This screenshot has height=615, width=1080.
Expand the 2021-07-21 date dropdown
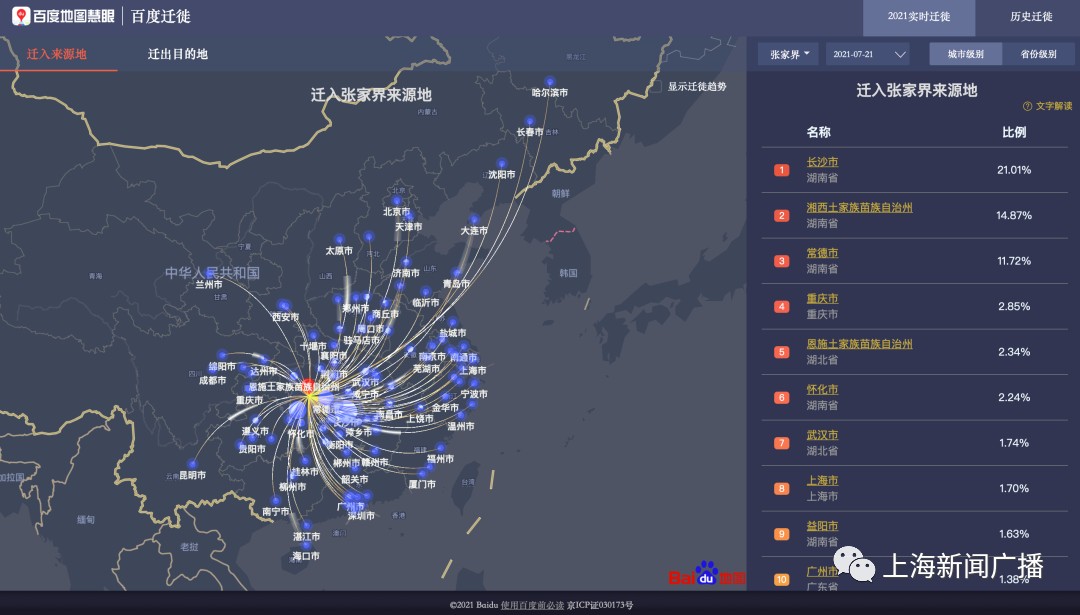pos(867,53)
